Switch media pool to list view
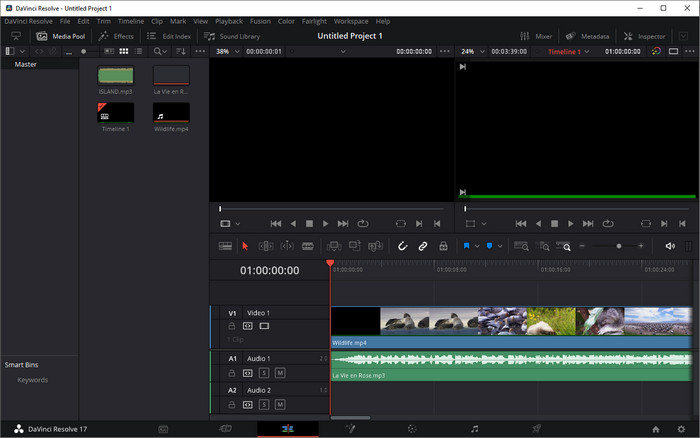The width and height of the screenshot is (700, 438). click(139, 51)
